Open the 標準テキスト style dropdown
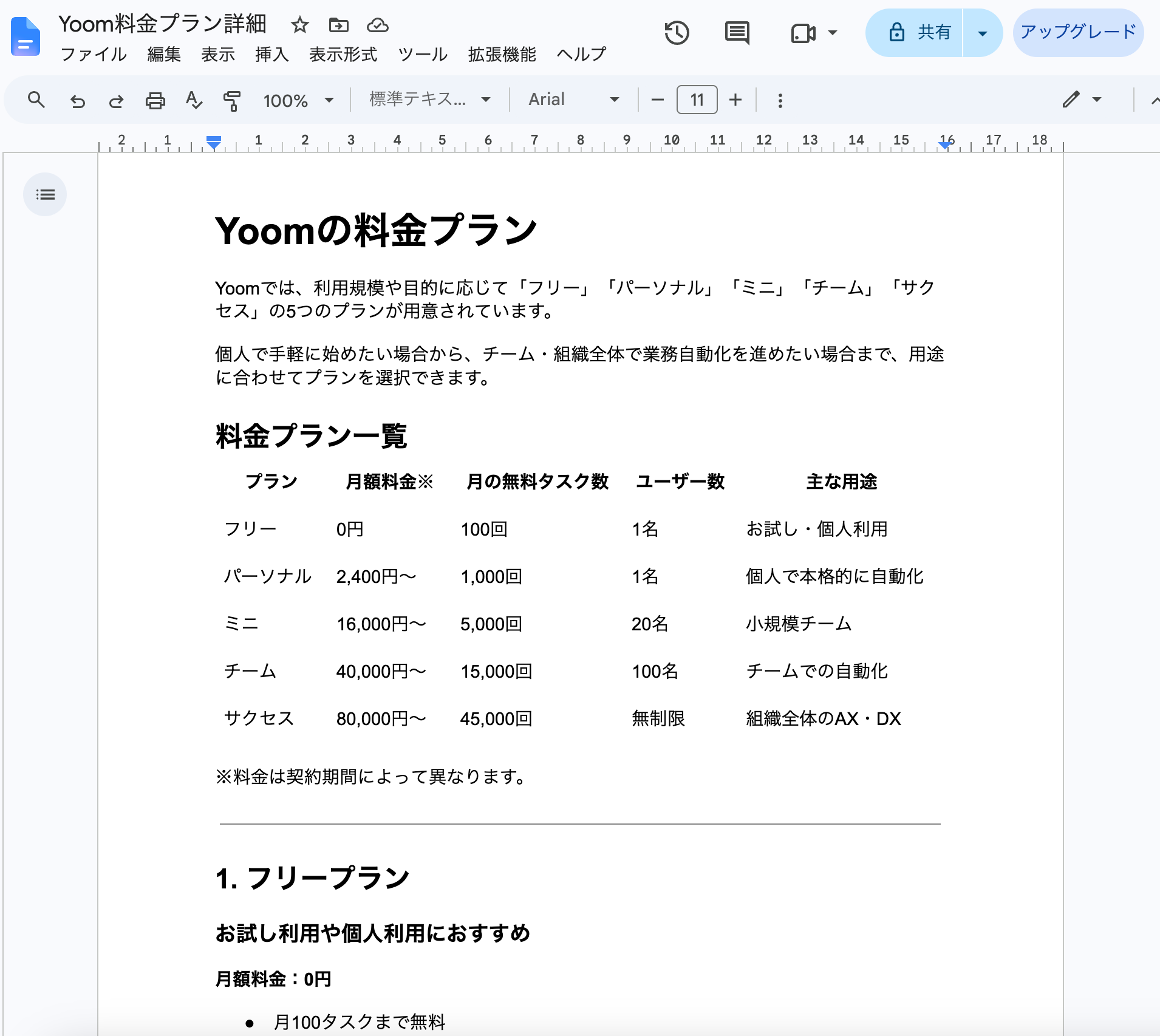 pos(430,100)
